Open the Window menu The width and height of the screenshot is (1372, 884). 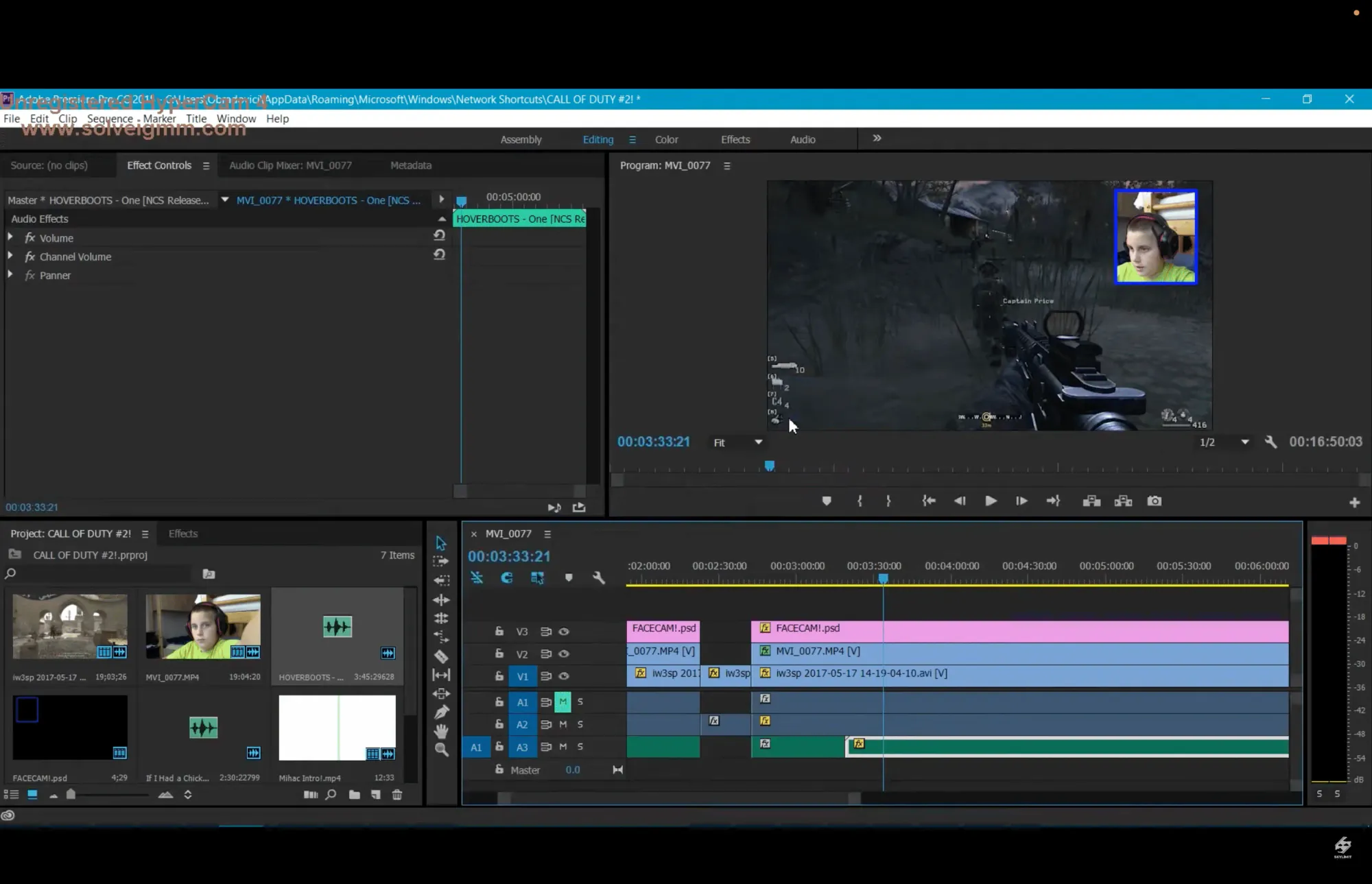[236, 119]
